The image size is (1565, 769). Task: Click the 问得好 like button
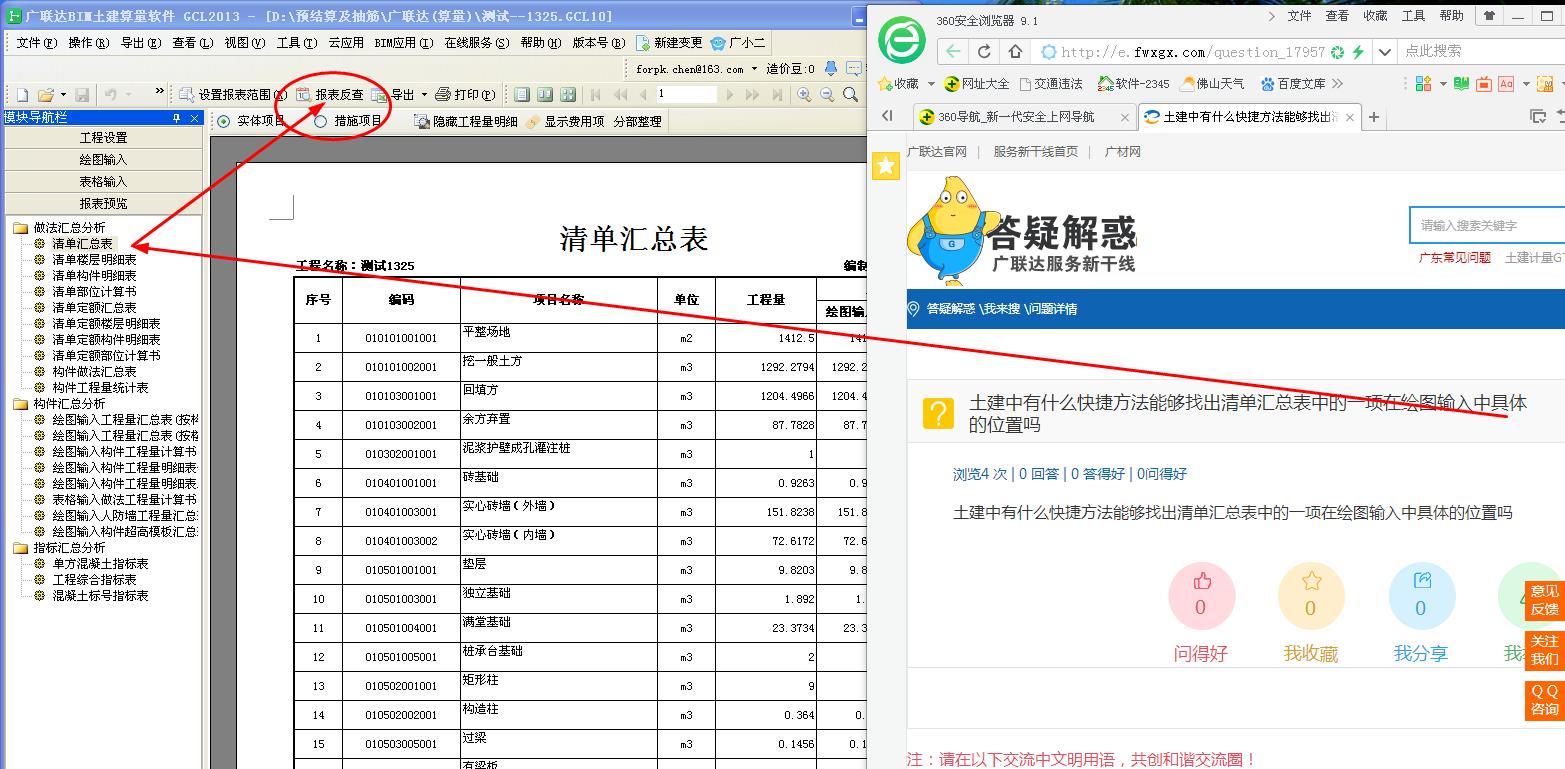tap(1201, 596)
